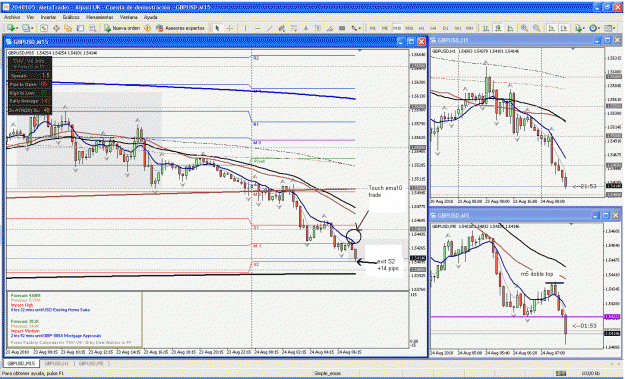Show the Market Watch window
The width and height of the screenshot is (625, 379).
[x=44, y=28]
